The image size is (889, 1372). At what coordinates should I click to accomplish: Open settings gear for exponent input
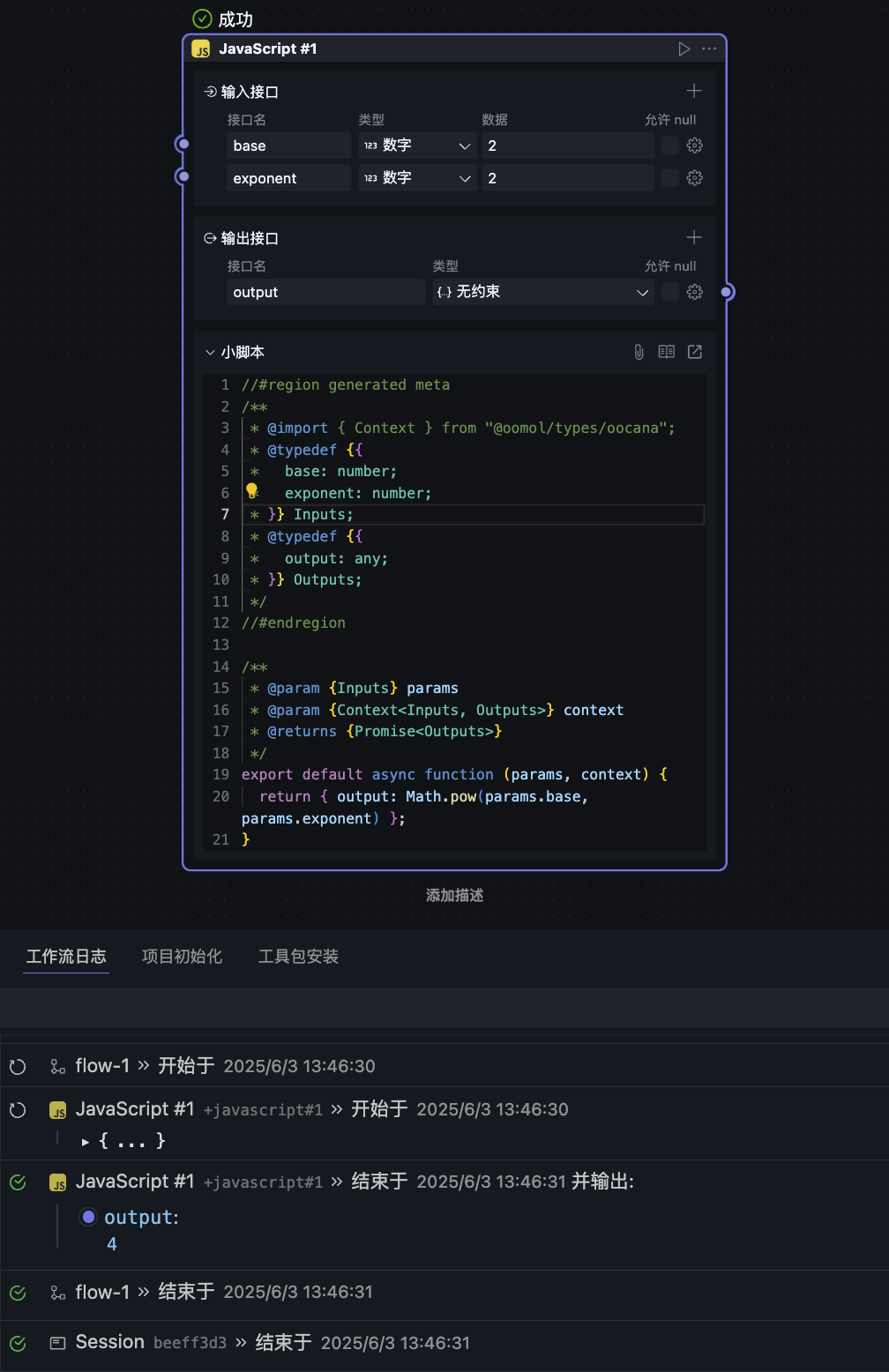[x=695, y=178]
